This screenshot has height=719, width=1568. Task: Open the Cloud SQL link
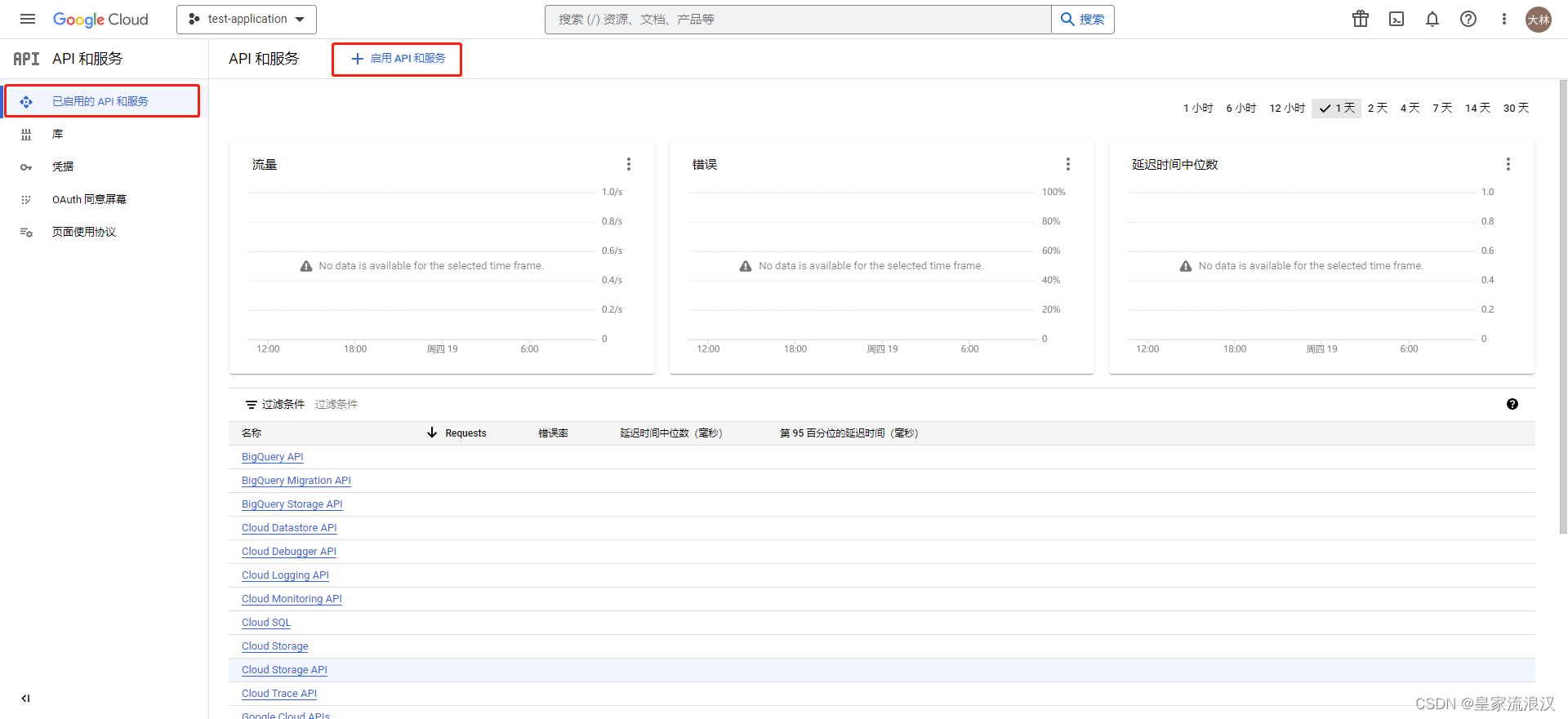coord(266,623)
